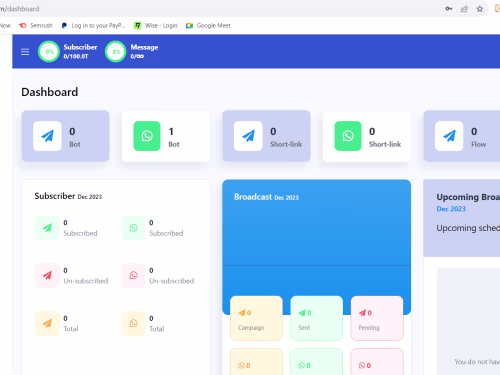Click the browser bookmark star icon
This screenshot has width=500, height=375.
(x=480, y=9)
